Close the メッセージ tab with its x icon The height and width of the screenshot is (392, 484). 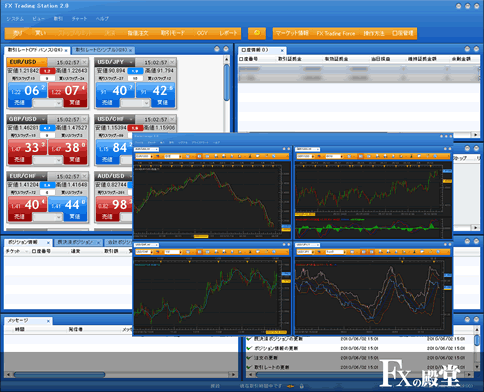tap(48, 321)
